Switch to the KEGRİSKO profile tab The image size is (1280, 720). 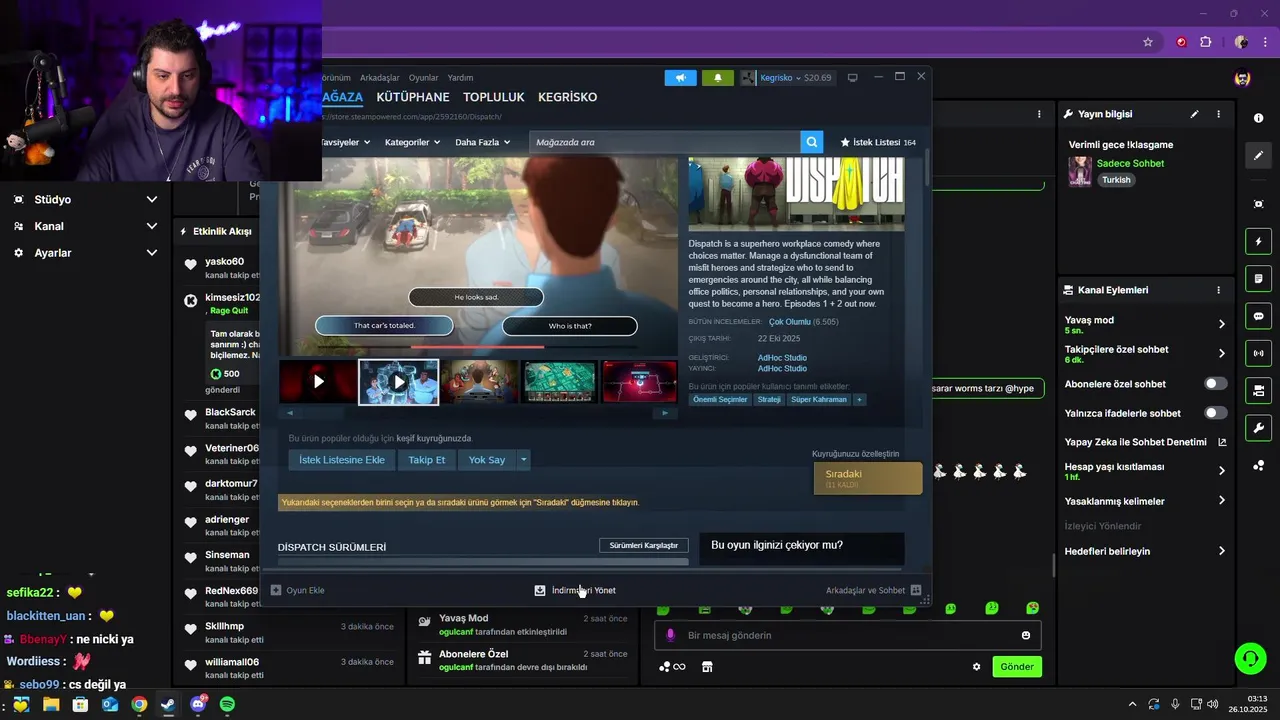(567, 97)
